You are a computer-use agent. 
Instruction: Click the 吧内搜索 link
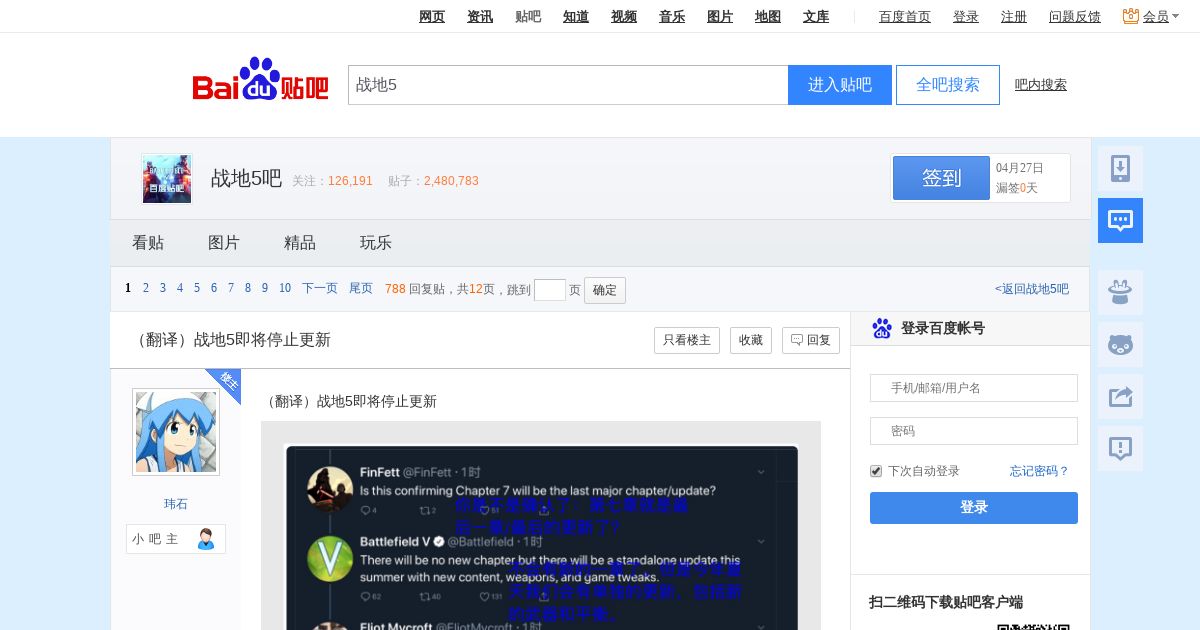pos(1041,85)
